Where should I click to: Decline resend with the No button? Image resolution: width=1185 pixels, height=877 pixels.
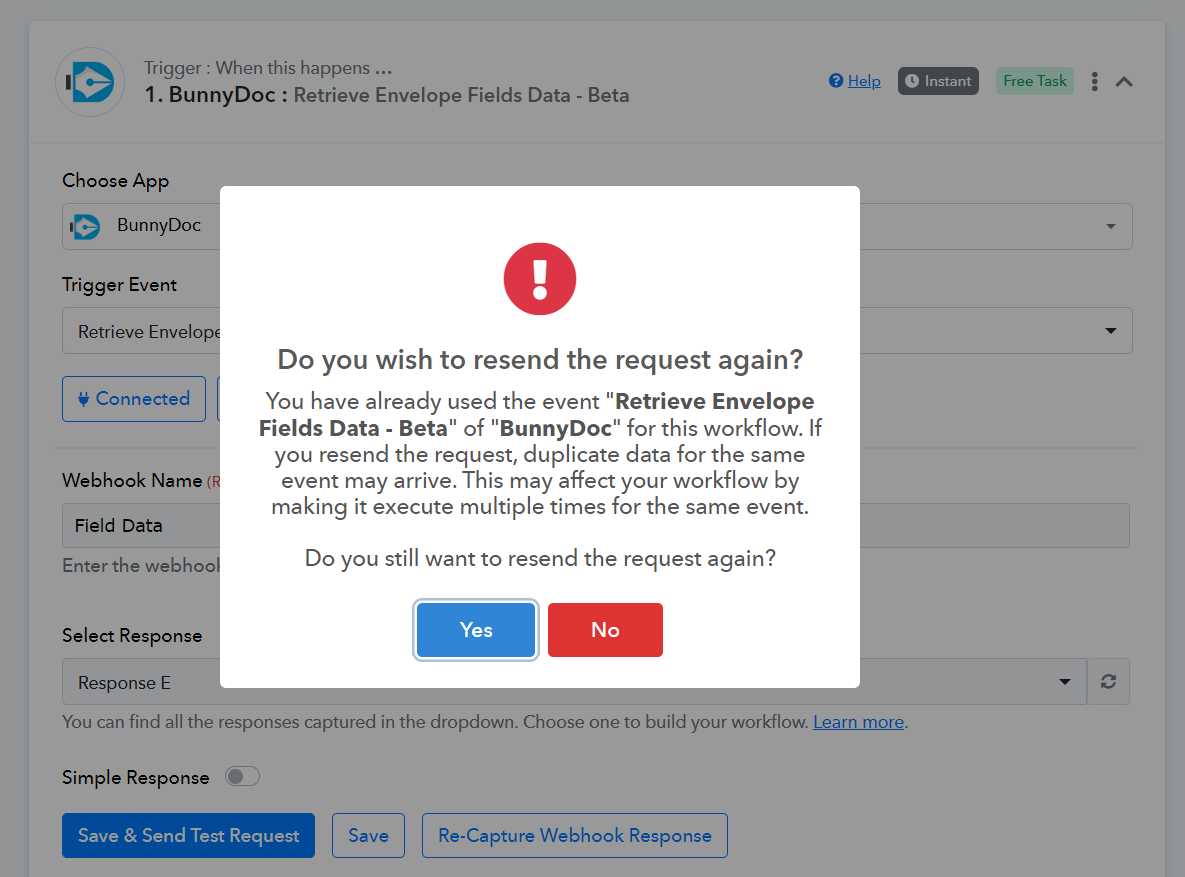point(605,630)
